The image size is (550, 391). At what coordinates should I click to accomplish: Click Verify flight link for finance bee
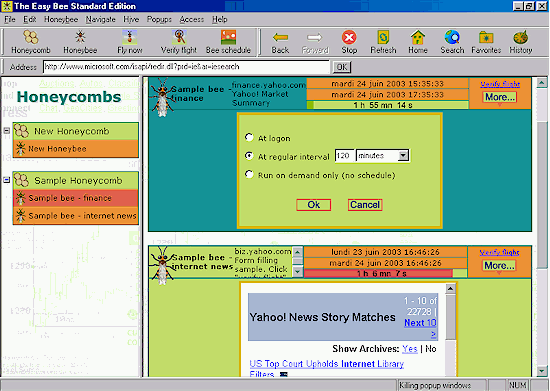click(500, 84)
